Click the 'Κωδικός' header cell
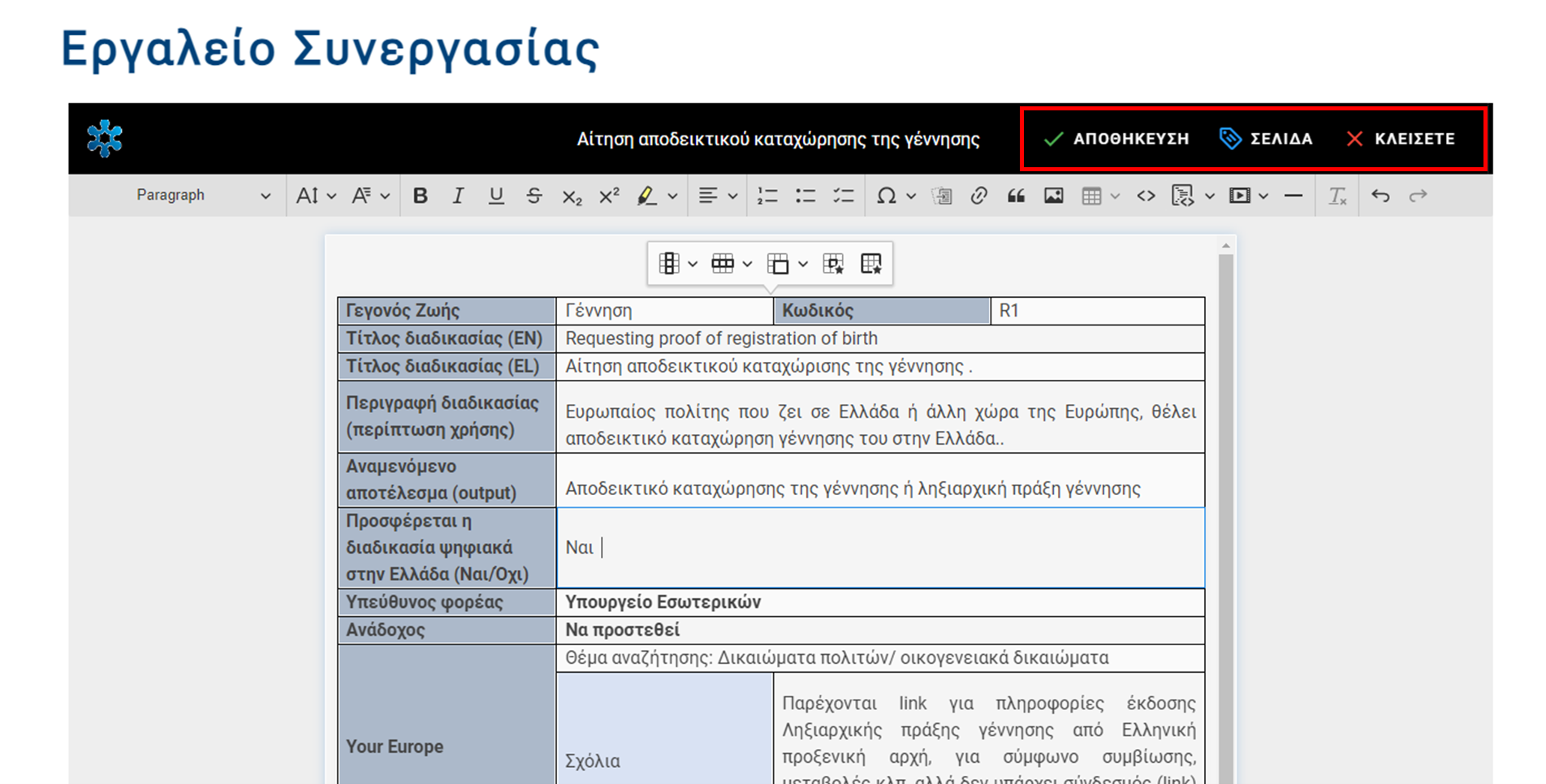 (882, 311)
